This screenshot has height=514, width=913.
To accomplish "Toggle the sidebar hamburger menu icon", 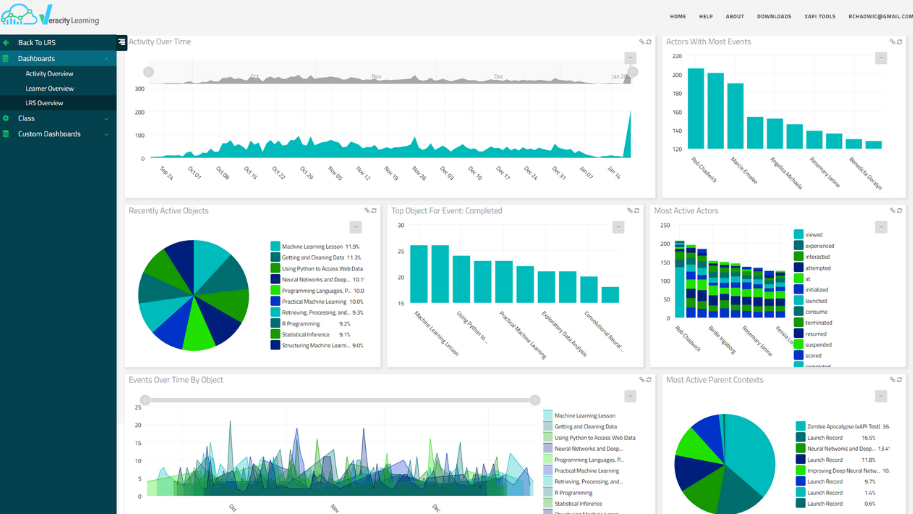I will click(x=121, y=42).
